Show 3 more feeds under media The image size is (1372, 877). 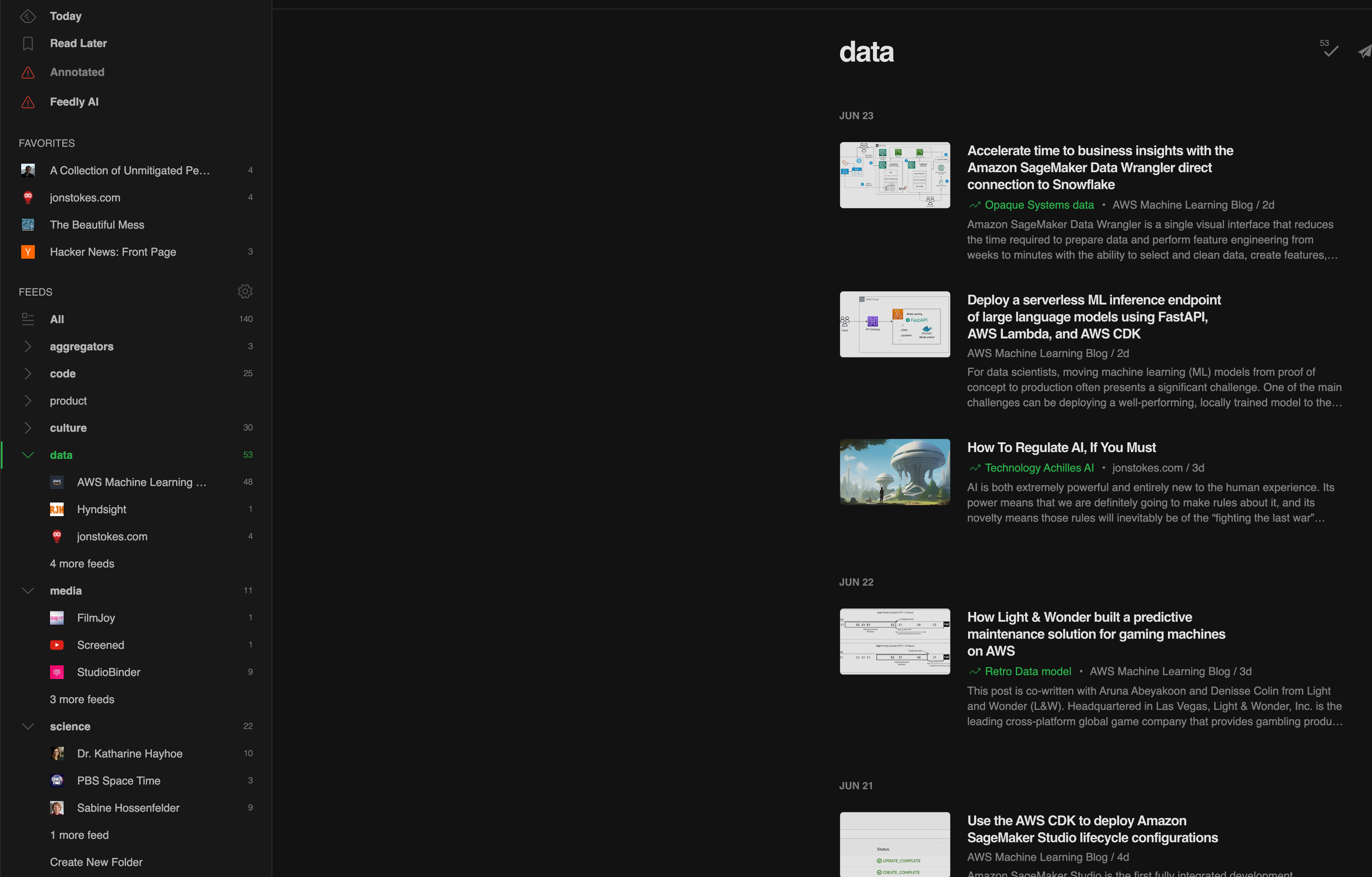[82, 699]
